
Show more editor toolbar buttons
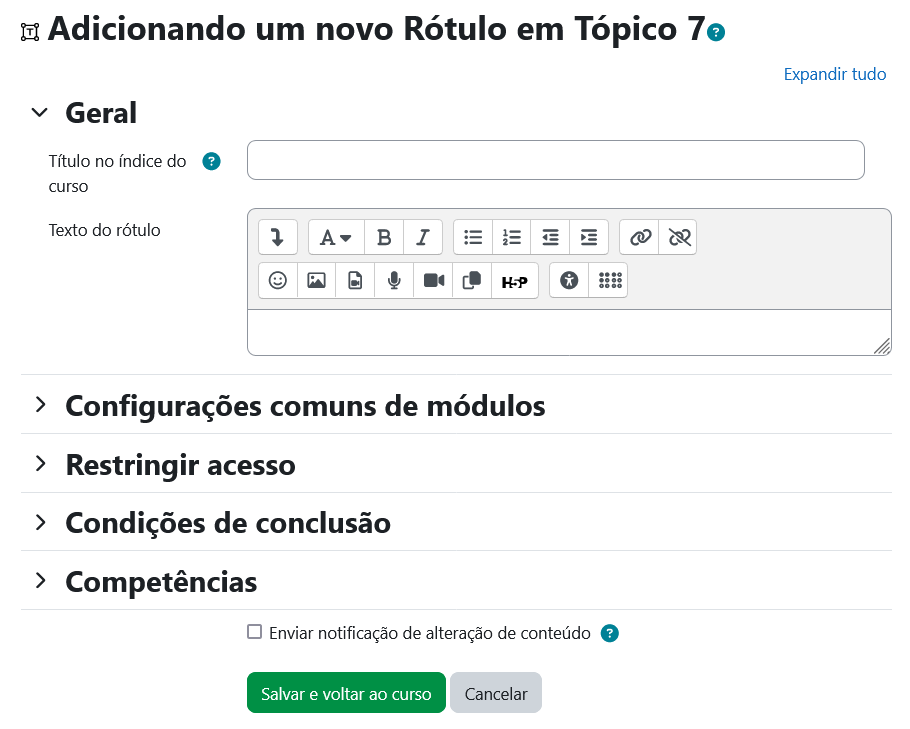tap(278, 237)
